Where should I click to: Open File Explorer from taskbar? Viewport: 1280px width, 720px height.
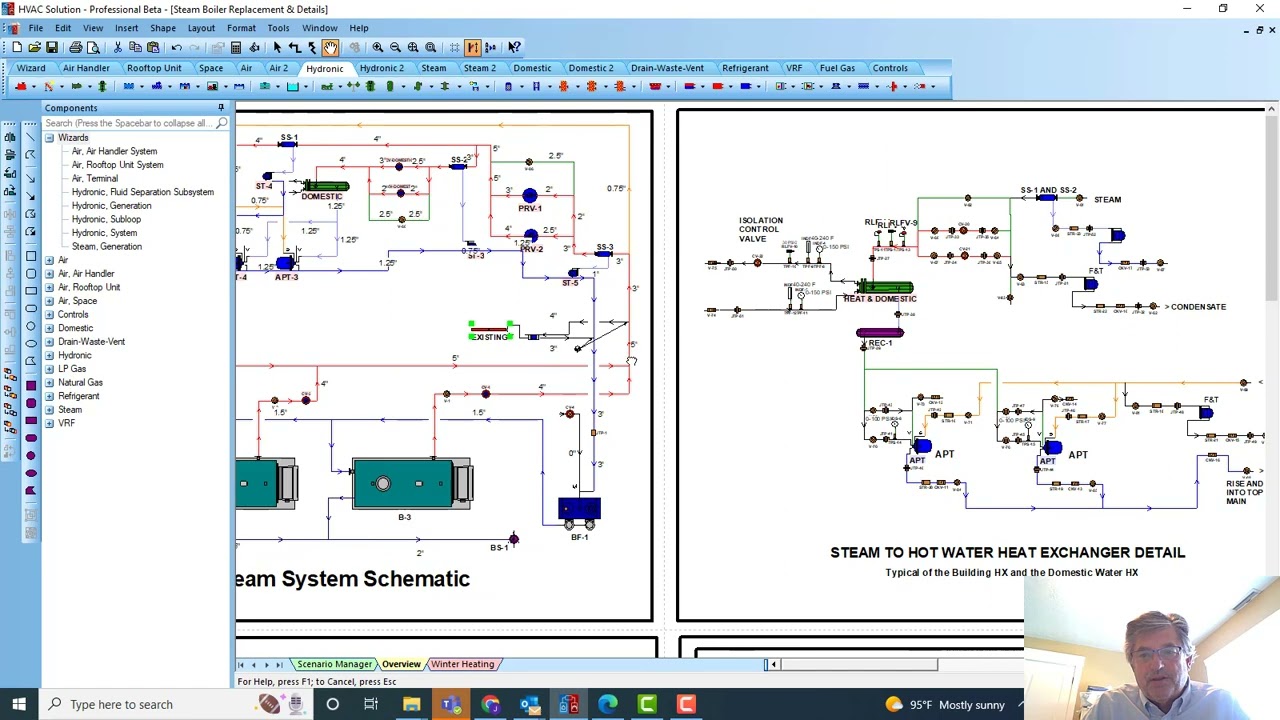click(411, 704)
